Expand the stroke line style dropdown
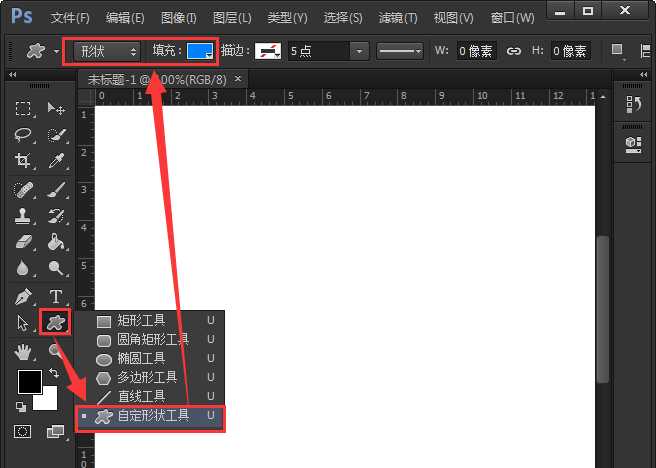 (405, 51)
